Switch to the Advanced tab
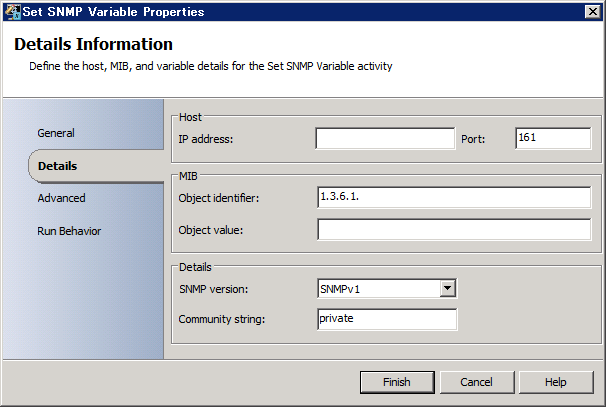This screenshot has width=606, height=407. point(61,198)
